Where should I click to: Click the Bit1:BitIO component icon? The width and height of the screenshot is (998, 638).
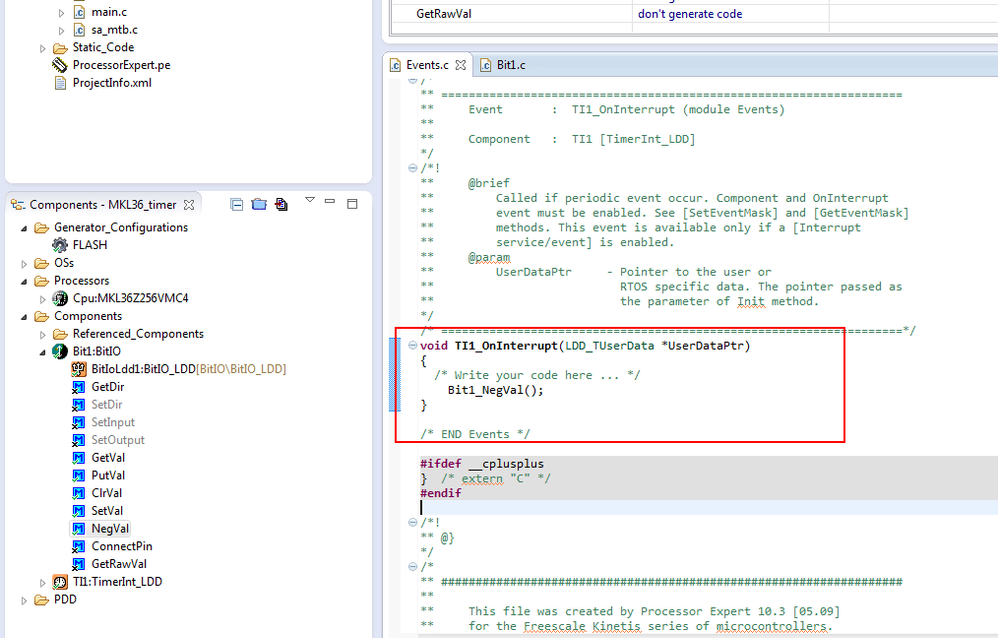point(60,351)
